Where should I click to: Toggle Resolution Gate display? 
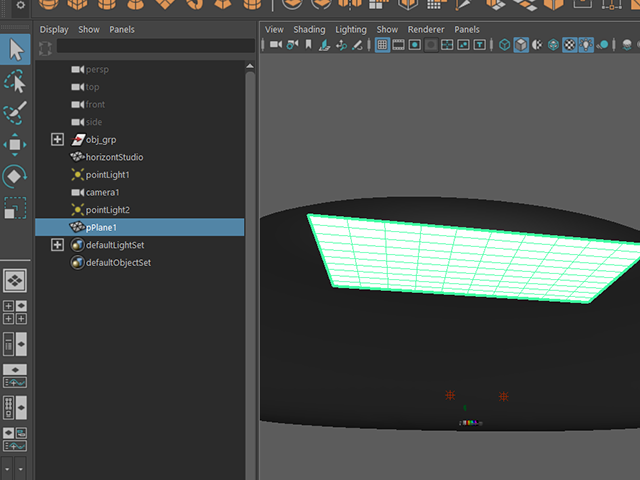tap(415, 44)
